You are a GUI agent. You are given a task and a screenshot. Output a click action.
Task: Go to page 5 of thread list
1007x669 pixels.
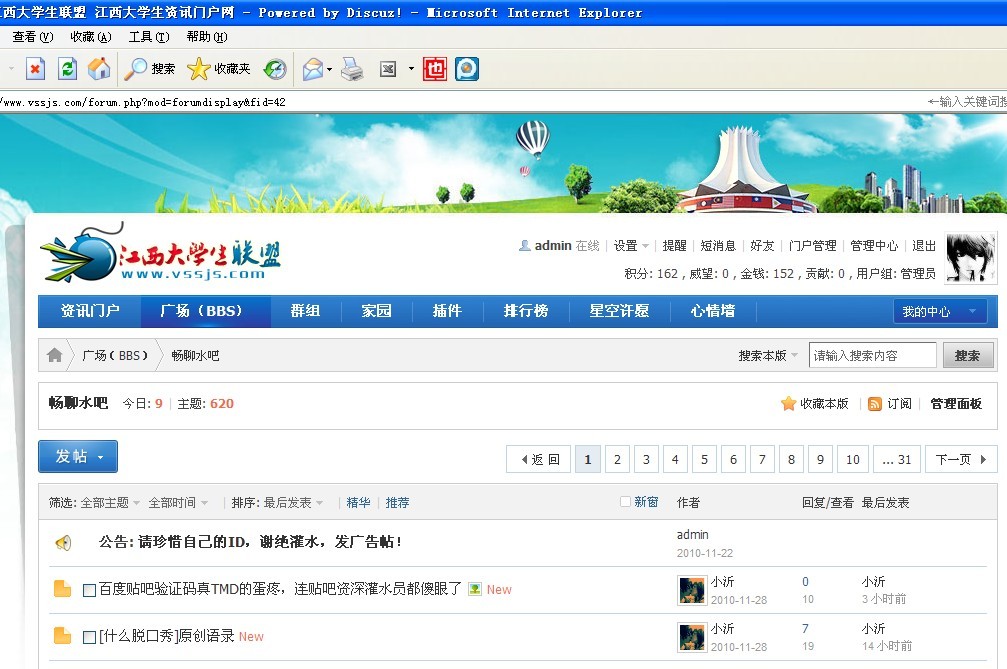click(x=704, y=460)
